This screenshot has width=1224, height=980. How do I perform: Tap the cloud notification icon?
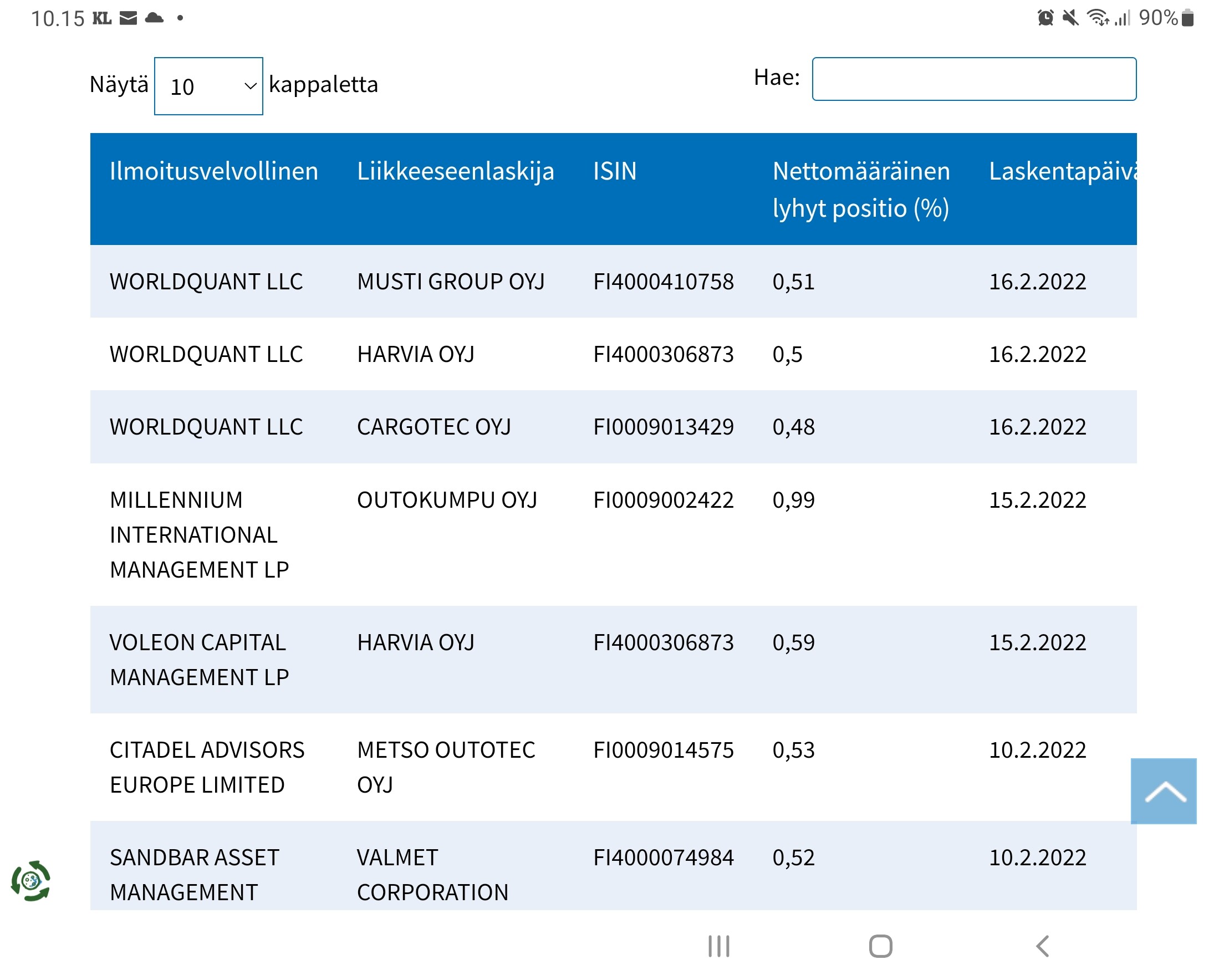[x=154, y=18]
